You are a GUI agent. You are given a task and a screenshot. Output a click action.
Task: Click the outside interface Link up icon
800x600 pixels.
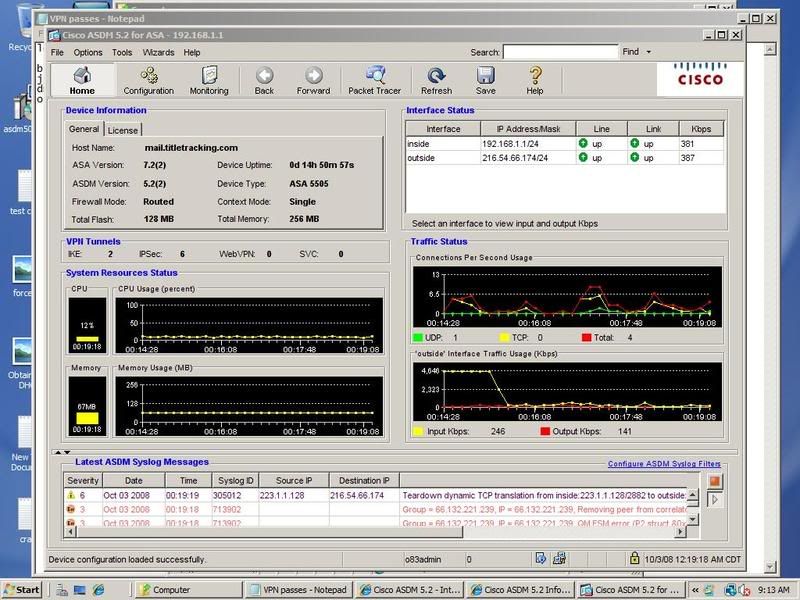(x=634, y=157)
